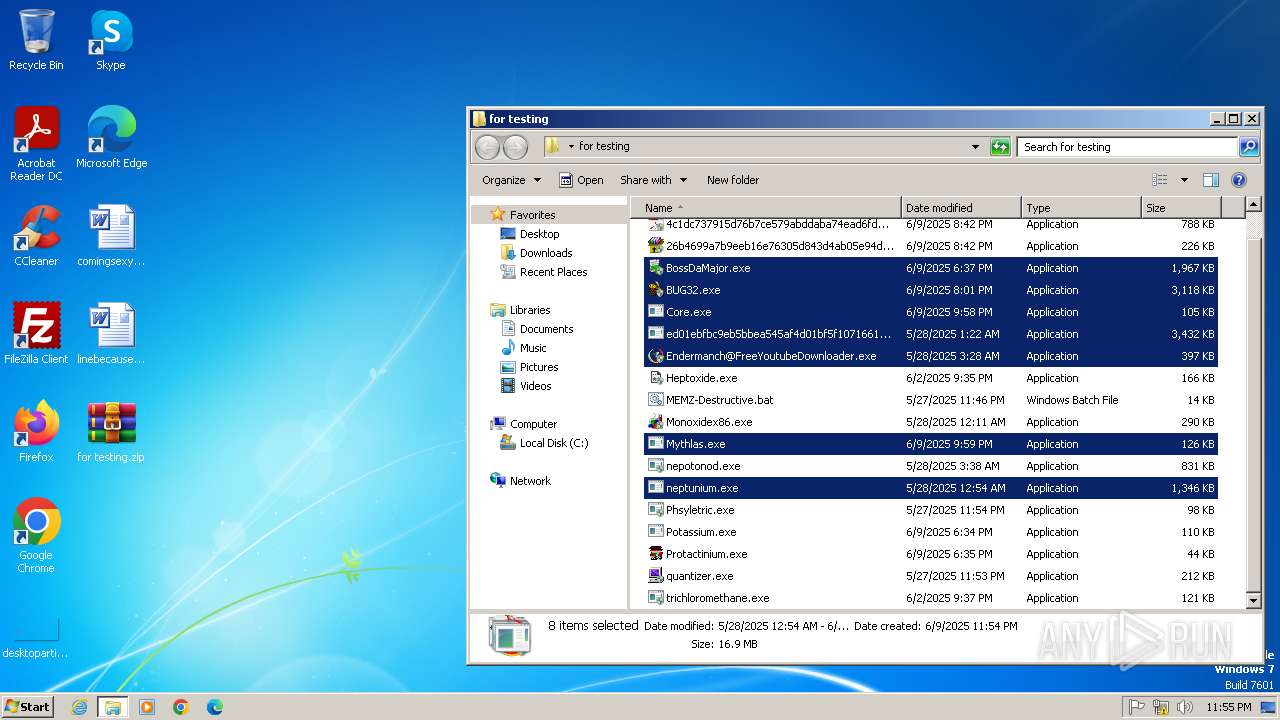Viewport: 1280px width, 720px height.
Task: Select the Monoxidex86.exe file
Action: tap(931, 422)
